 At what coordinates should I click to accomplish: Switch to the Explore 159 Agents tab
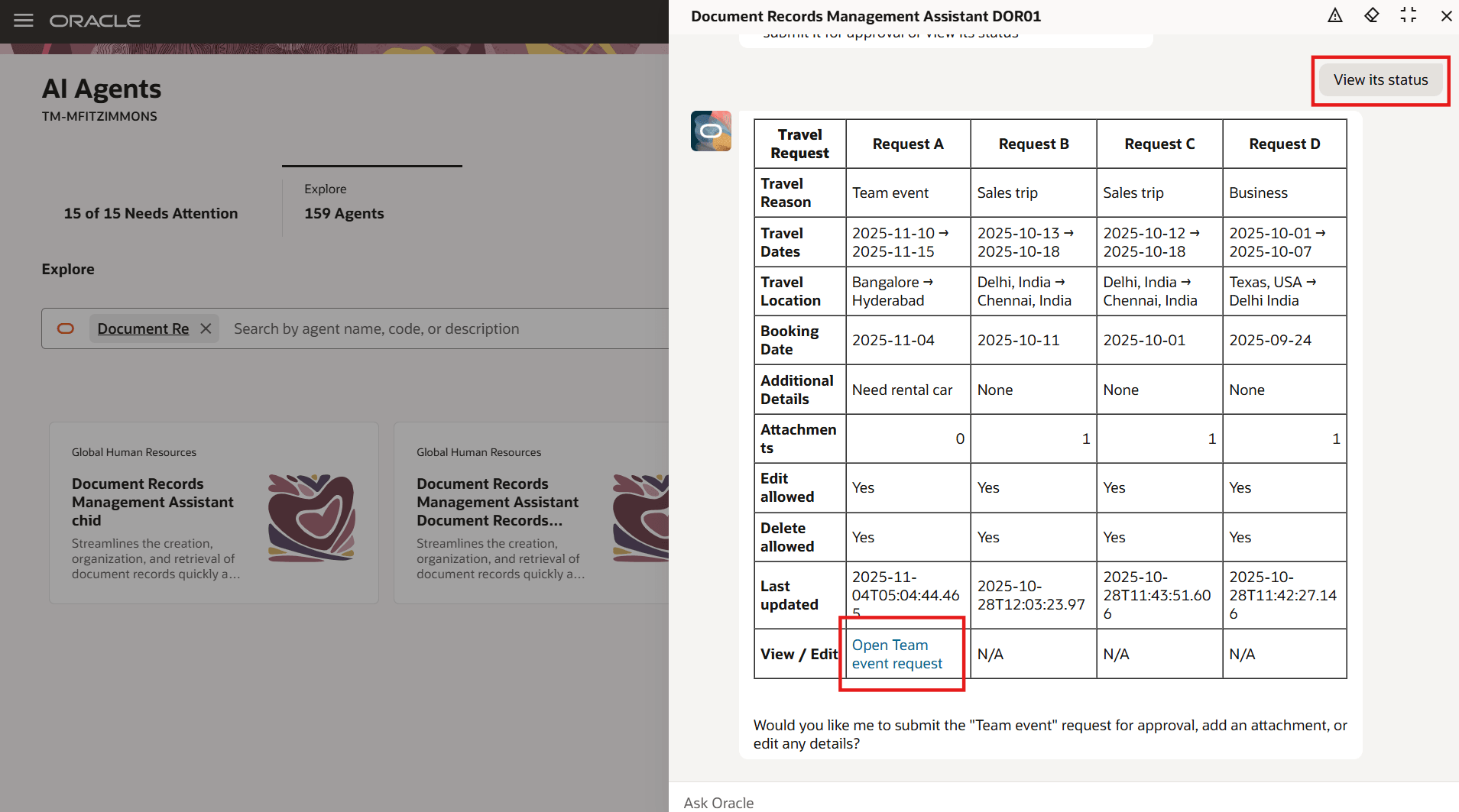point(344,202)
